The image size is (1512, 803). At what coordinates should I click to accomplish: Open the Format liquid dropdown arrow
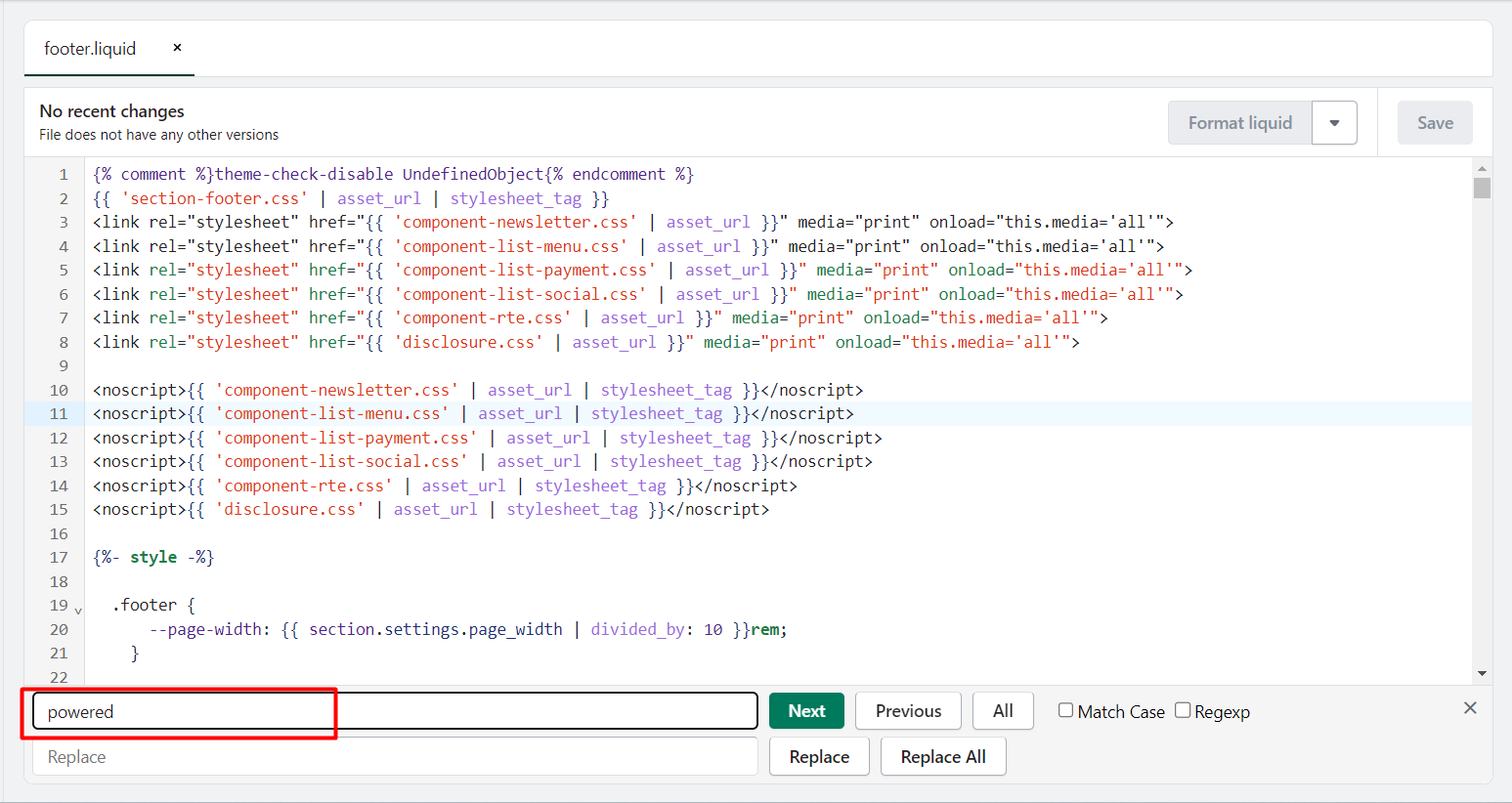[1334, 123]
